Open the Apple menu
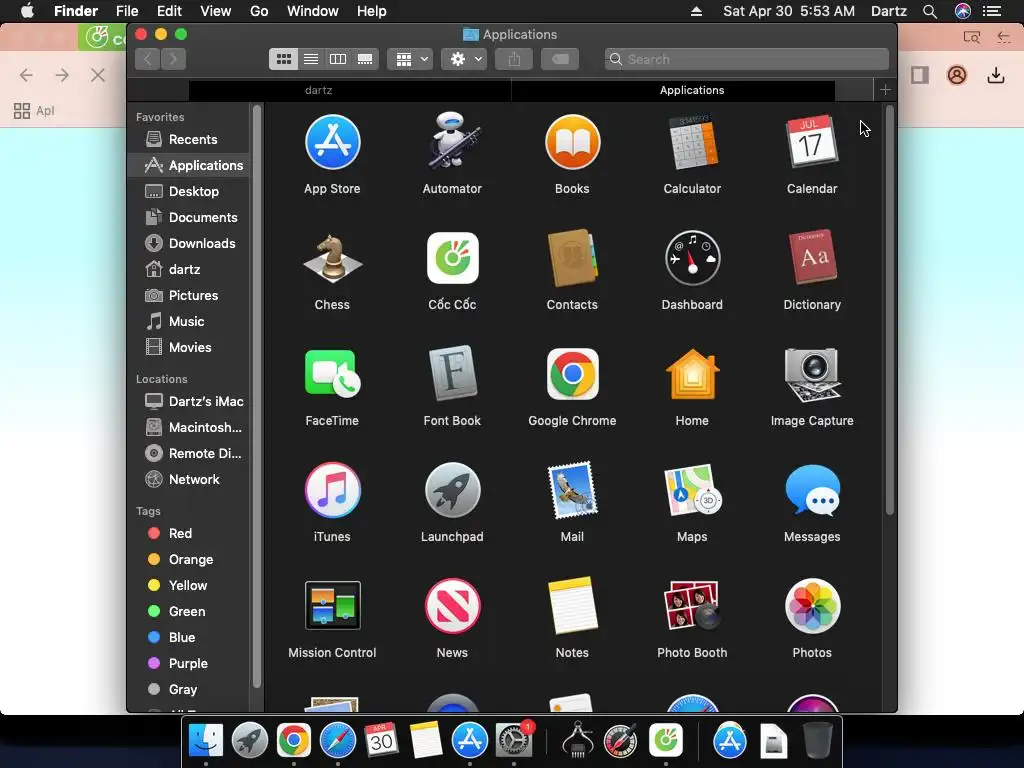Viewport: 1024px width, 768px height. pos(27,11)
